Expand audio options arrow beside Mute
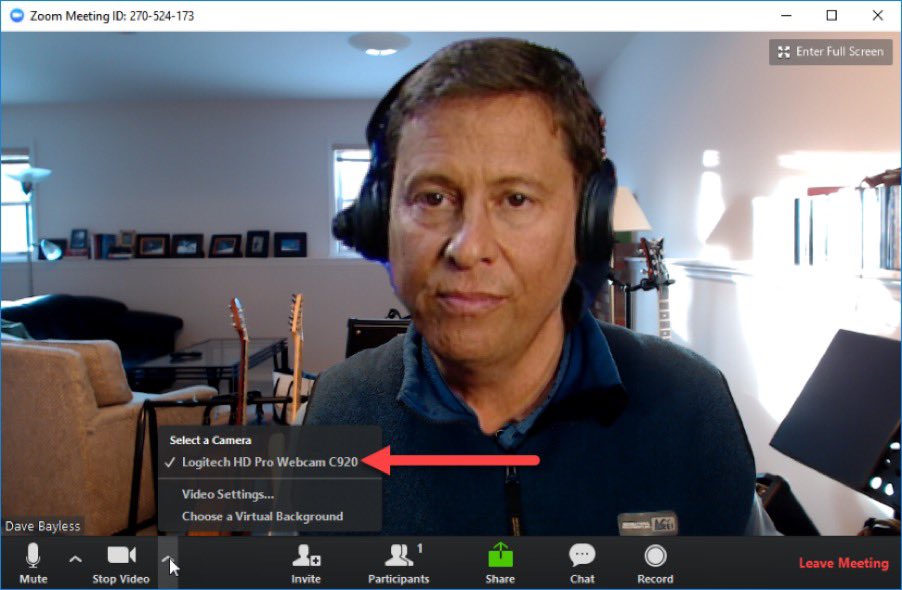The image size is (902, 590). pos(75,559)
